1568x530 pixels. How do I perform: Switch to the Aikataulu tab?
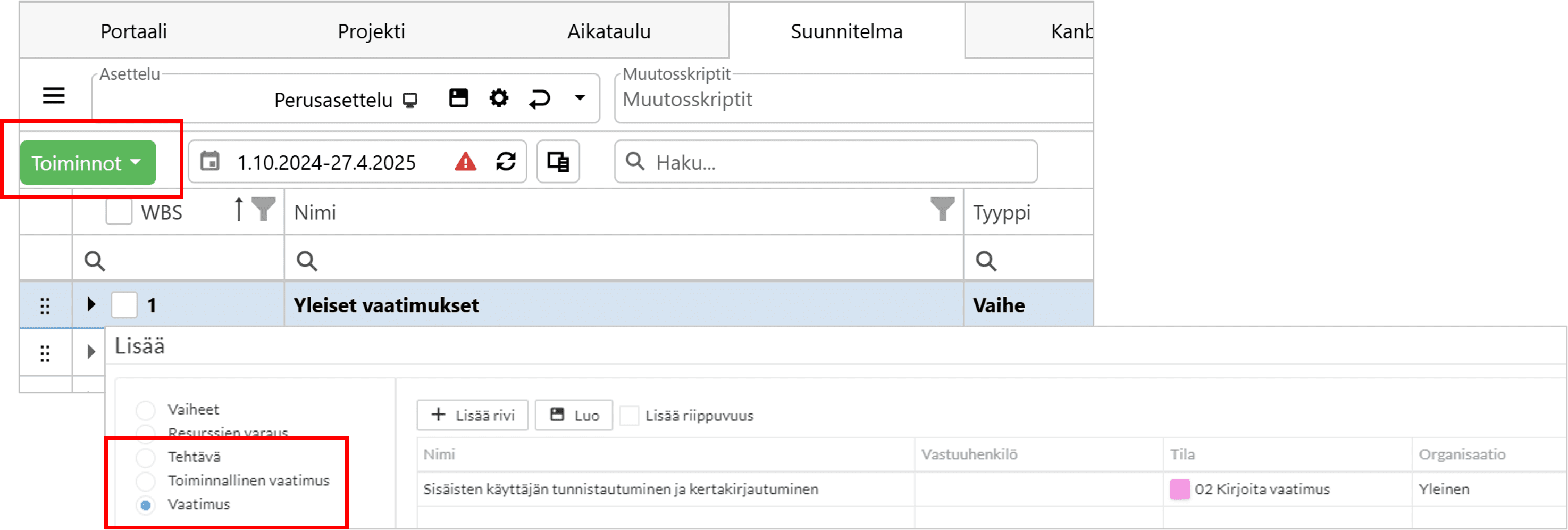pyautogui.click(x=609, y=31)
